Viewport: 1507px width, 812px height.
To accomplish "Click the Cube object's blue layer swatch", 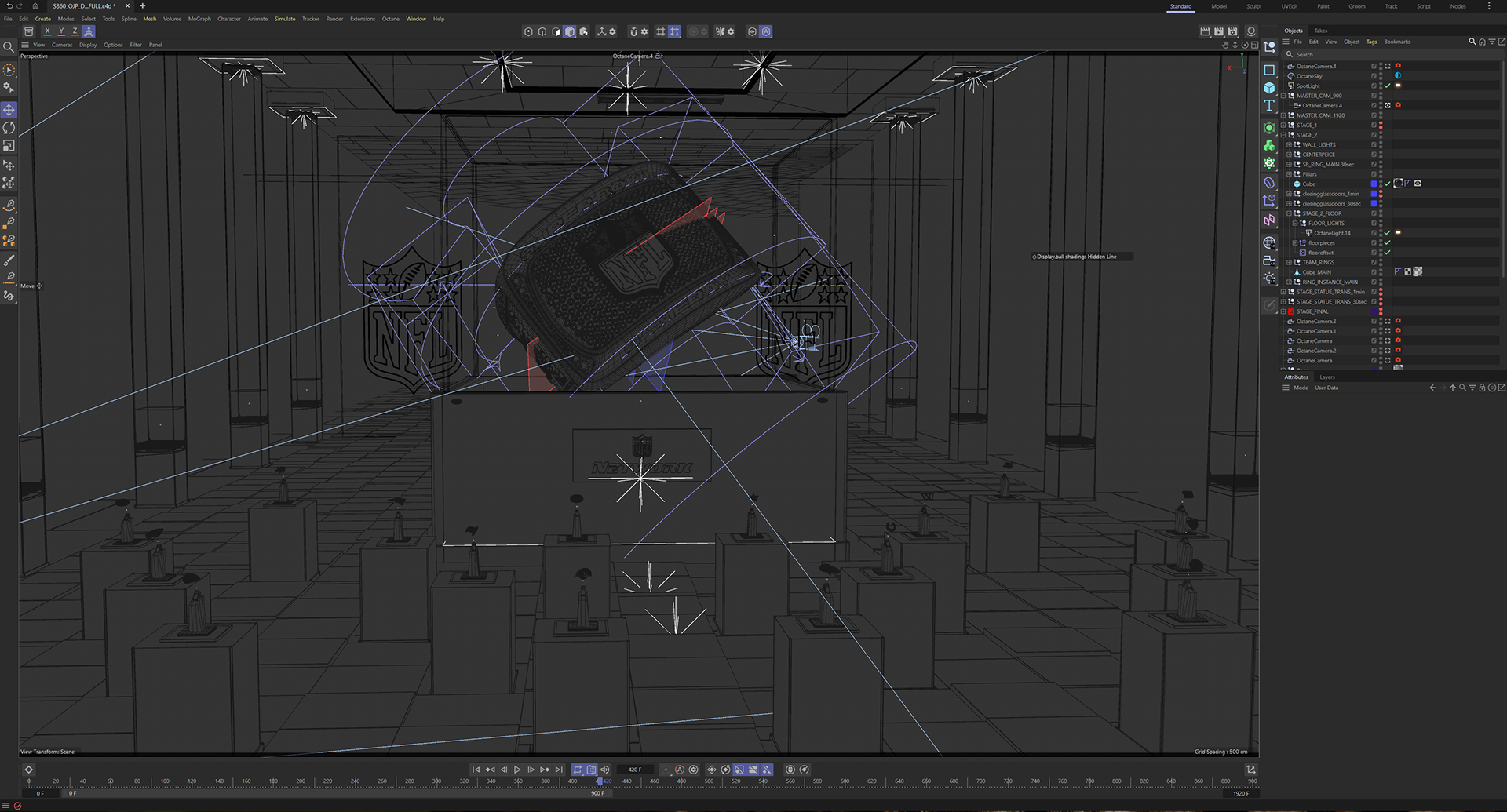I will [1374, 184].
